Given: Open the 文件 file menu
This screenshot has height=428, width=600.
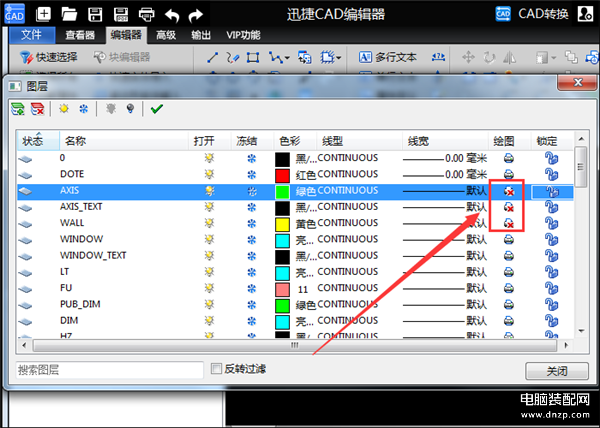Looking at the screenshot, I should coord(32,35).
